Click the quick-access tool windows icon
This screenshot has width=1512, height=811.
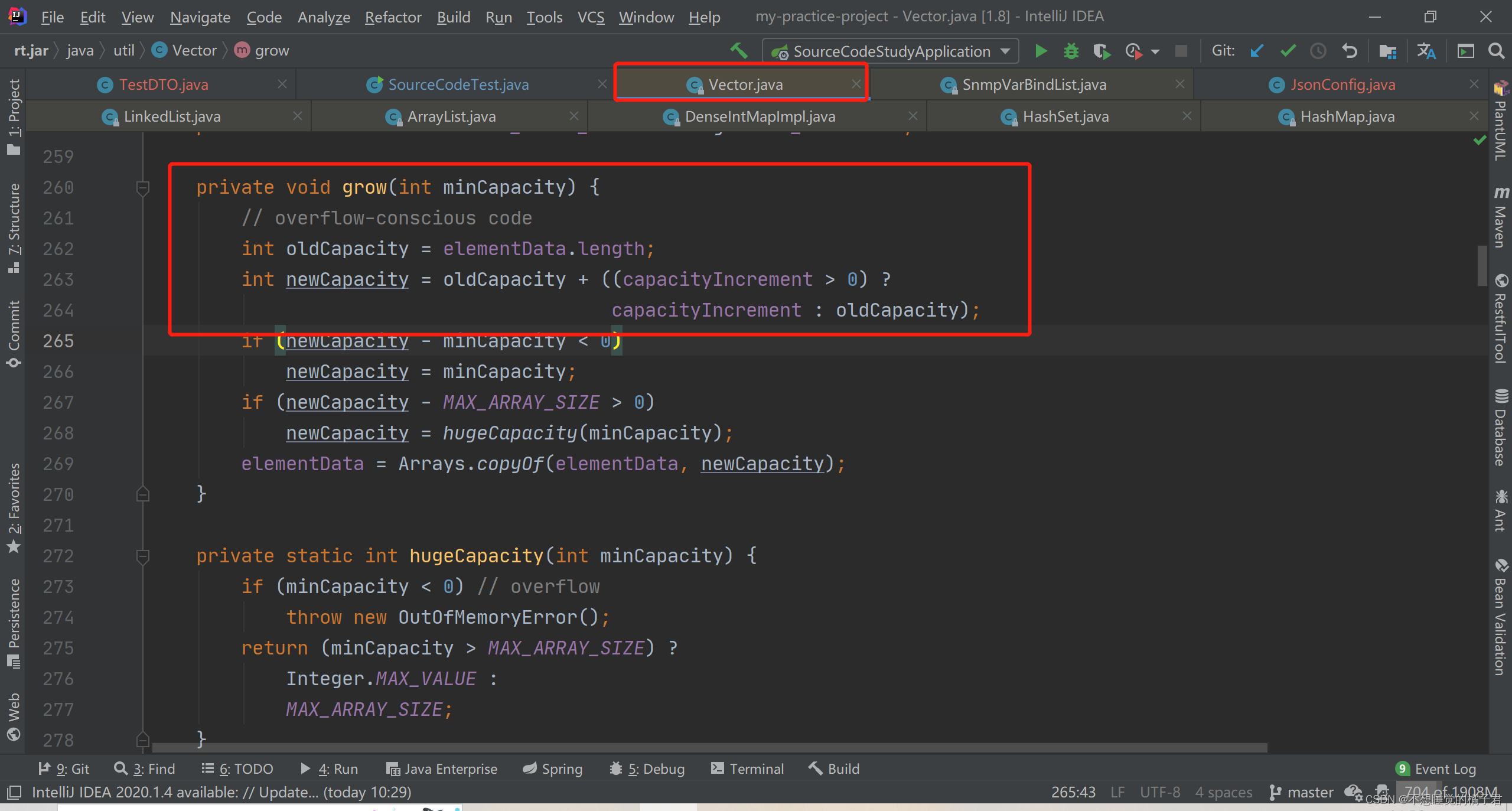[x=14, y=792]
